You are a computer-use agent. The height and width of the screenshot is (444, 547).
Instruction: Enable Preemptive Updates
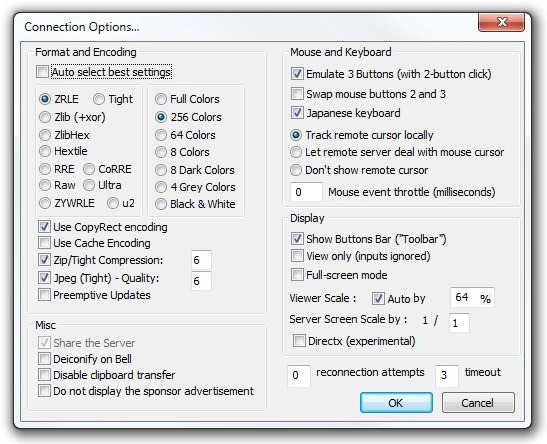(x=44, y=295)
